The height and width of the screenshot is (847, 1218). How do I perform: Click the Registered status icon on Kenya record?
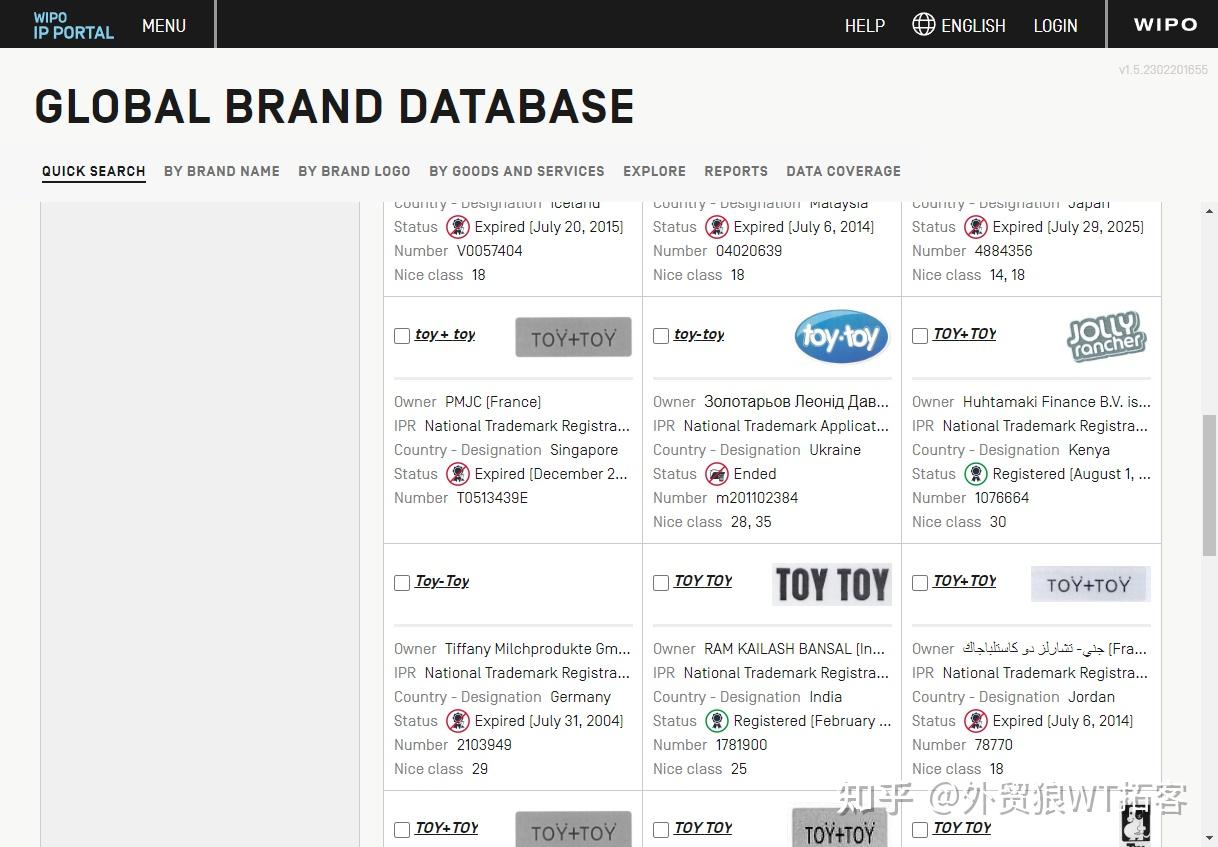tap(976, 474)
